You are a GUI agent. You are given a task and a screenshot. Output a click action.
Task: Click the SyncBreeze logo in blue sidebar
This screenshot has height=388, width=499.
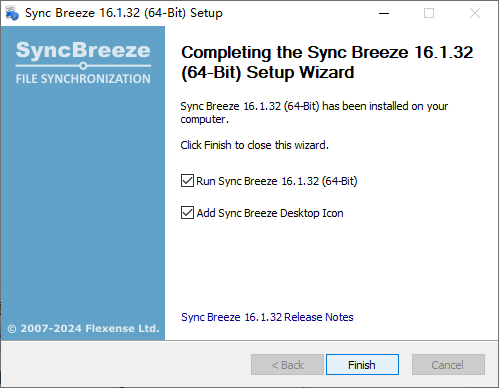point(83,50)
